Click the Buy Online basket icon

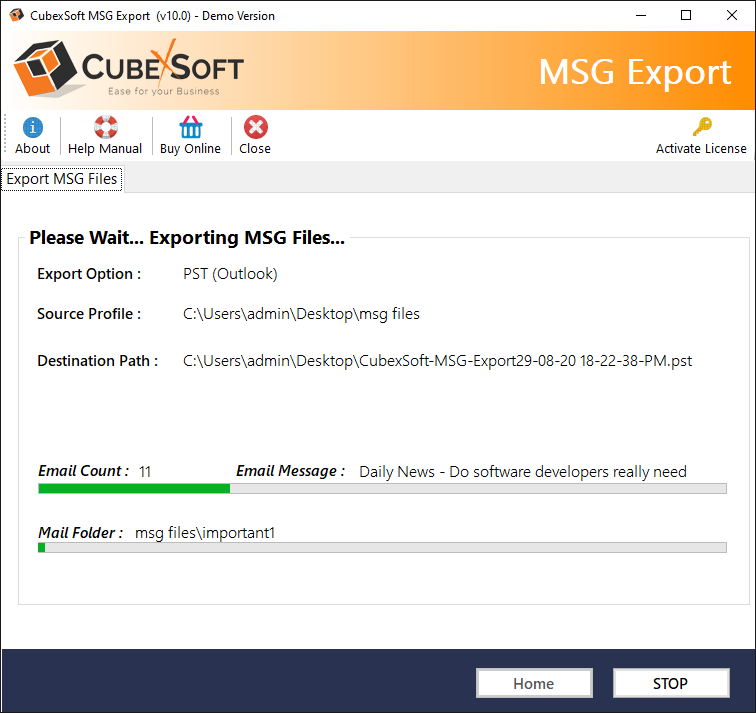point(191,127)
